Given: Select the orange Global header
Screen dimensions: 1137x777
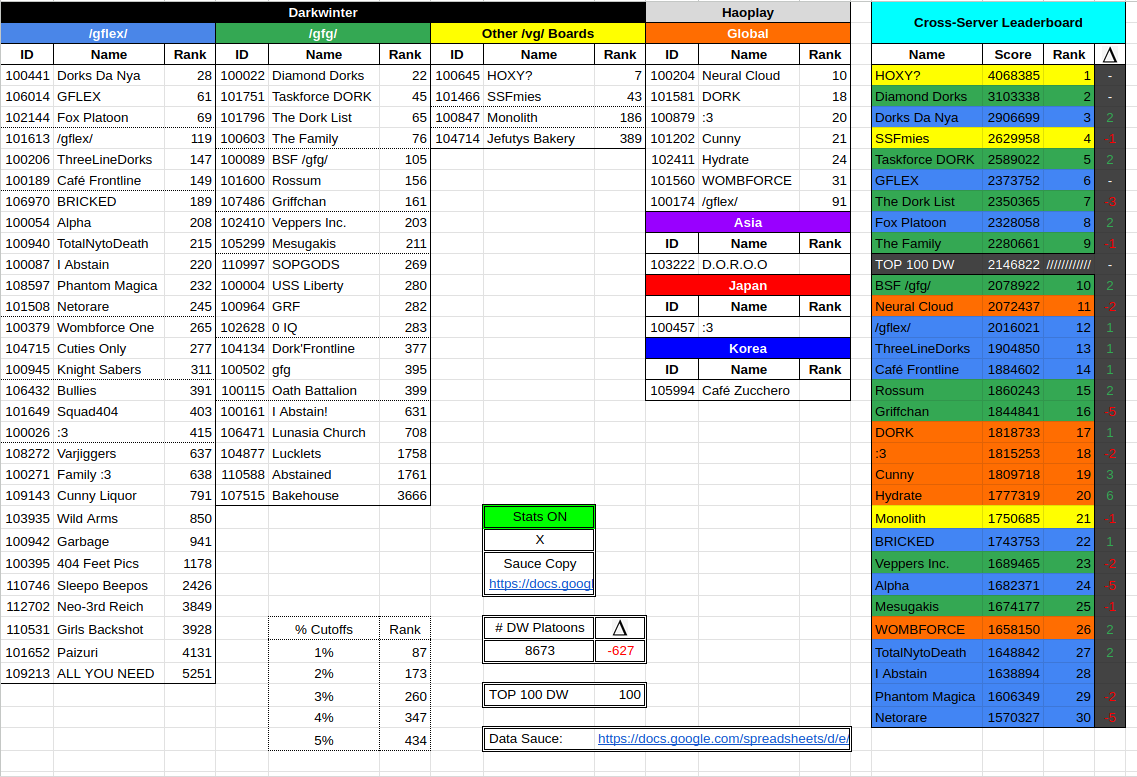Looking at the screenshot, I should coord(748,33).
